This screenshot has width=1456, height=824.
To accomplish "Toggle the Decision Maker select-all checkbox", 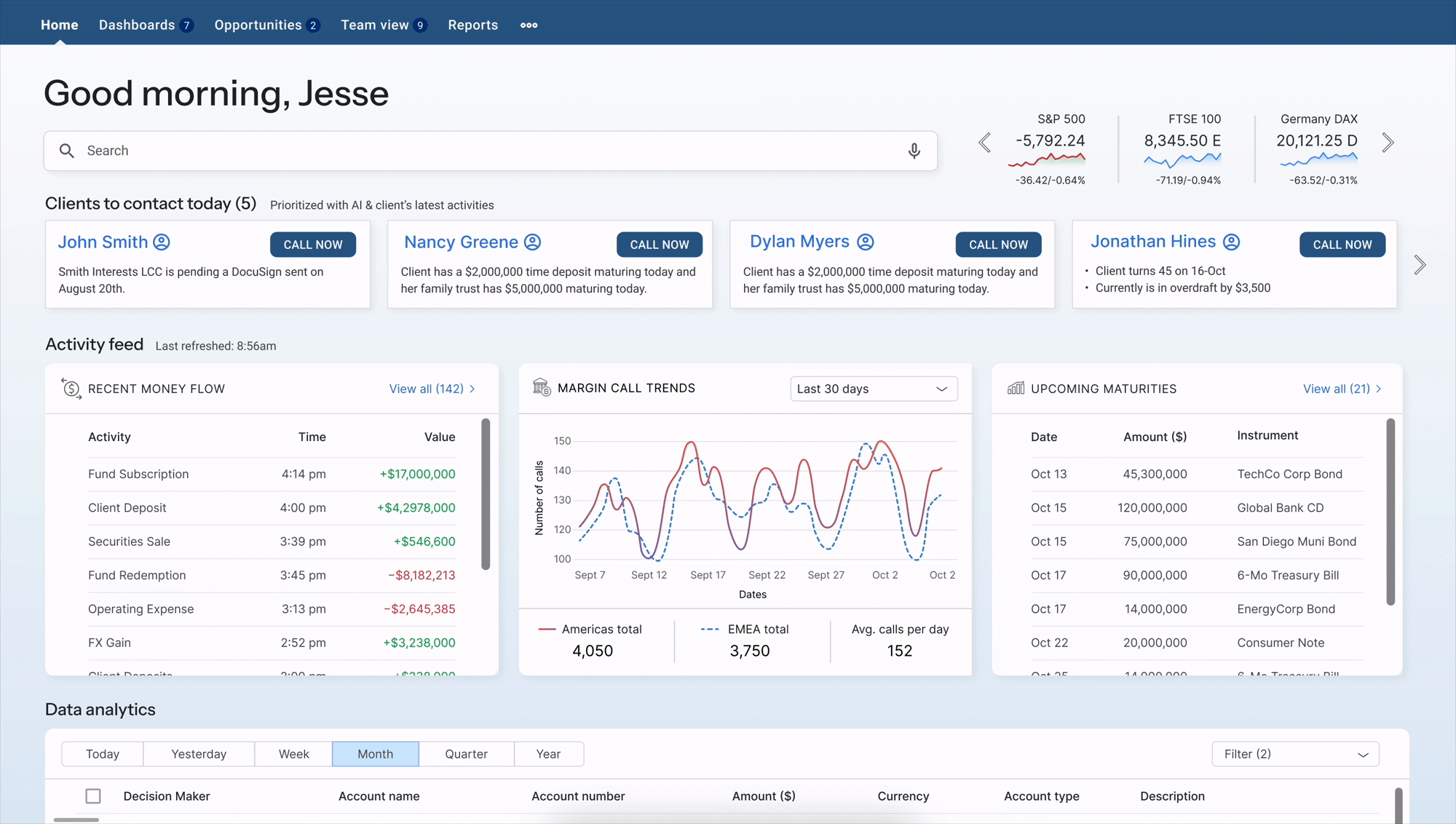I will pyautogui.click(x=93, y=796).
